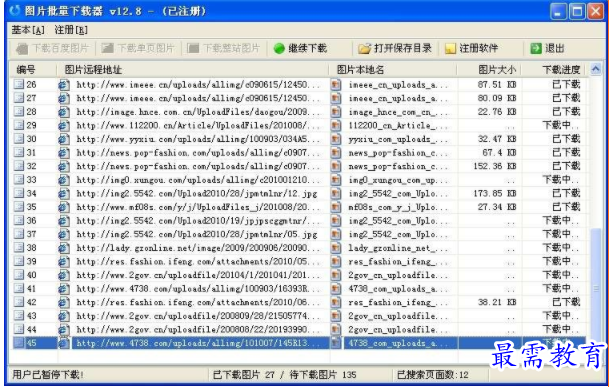The height and width of the screenshot is (387, 613).
Task: Click the browser icon in row 33
Action: [x=64, y=180]
